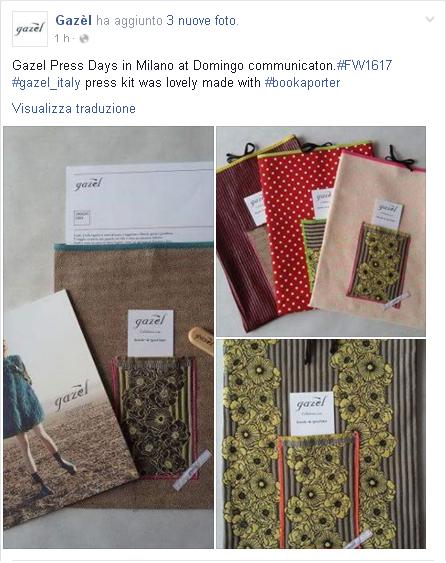Click 'Visualizza traduzione' to translate the post
446x563 pixels.
pos(74,108)
